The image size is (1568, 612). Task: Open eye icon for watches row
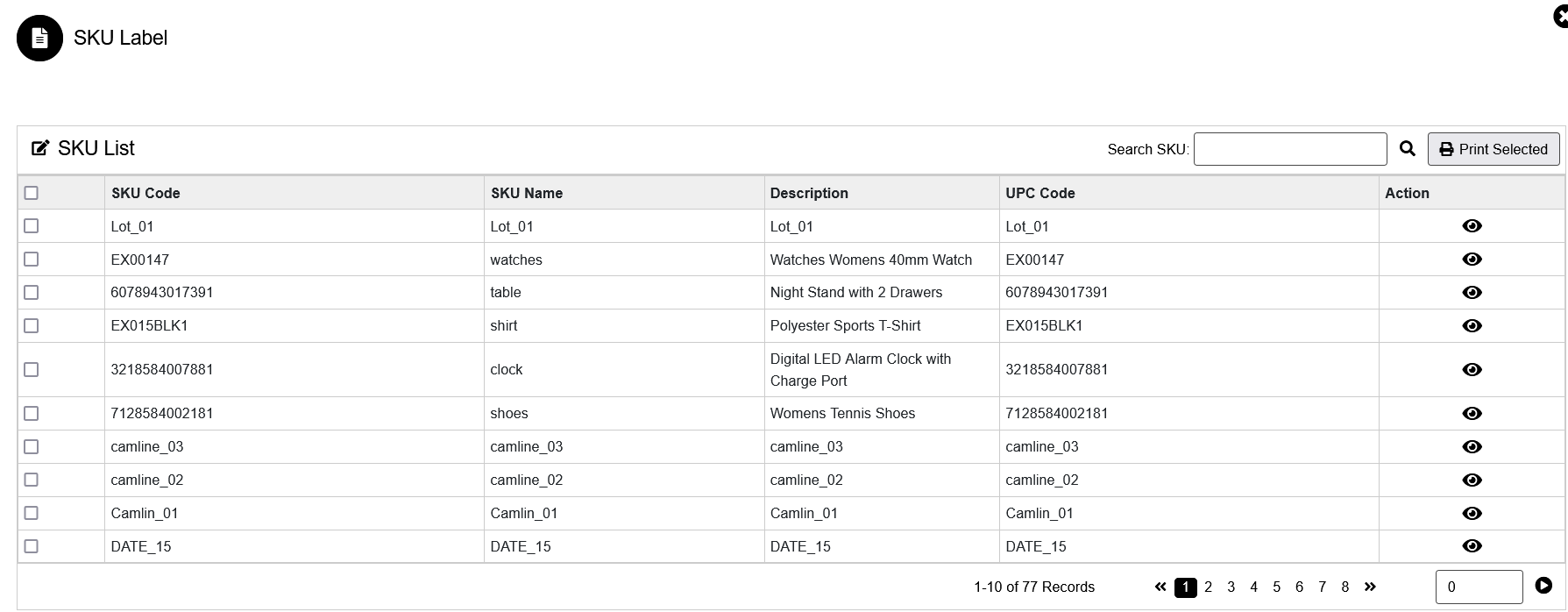(x=1472, y=260)
